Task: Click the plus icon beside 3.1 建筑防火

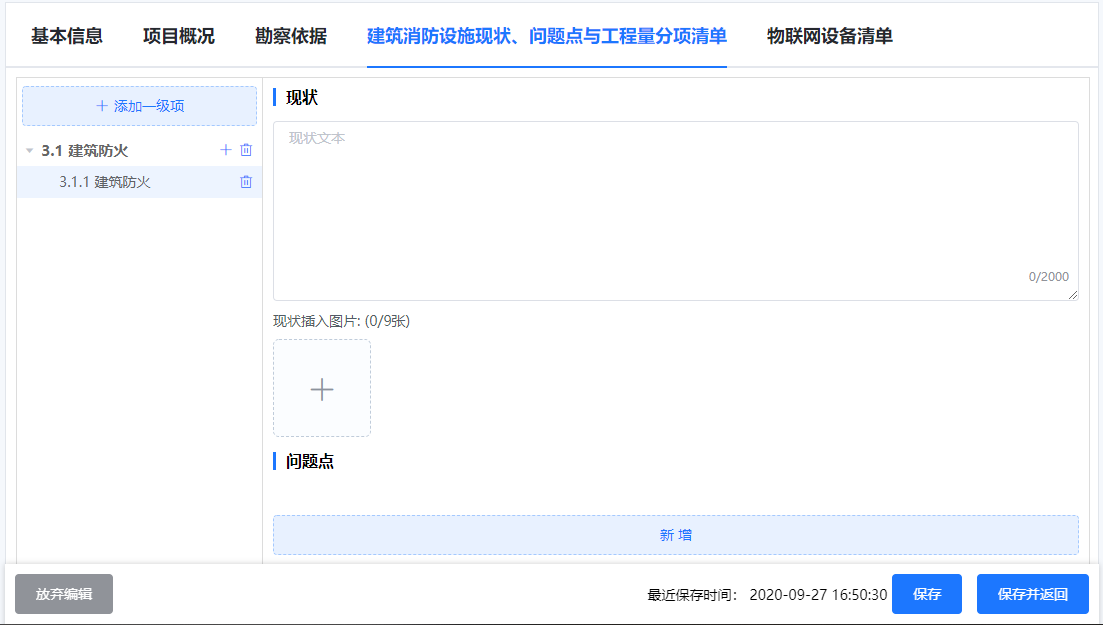Action: [x=226, y=150]
